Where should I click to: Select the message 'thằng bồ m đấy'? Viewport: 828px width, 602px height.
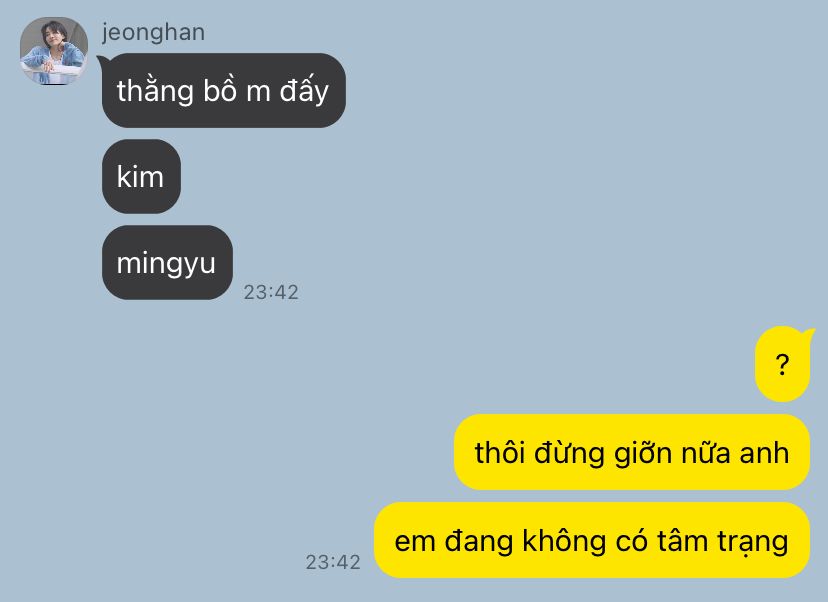pyautogui.click(x=224, y=90)
